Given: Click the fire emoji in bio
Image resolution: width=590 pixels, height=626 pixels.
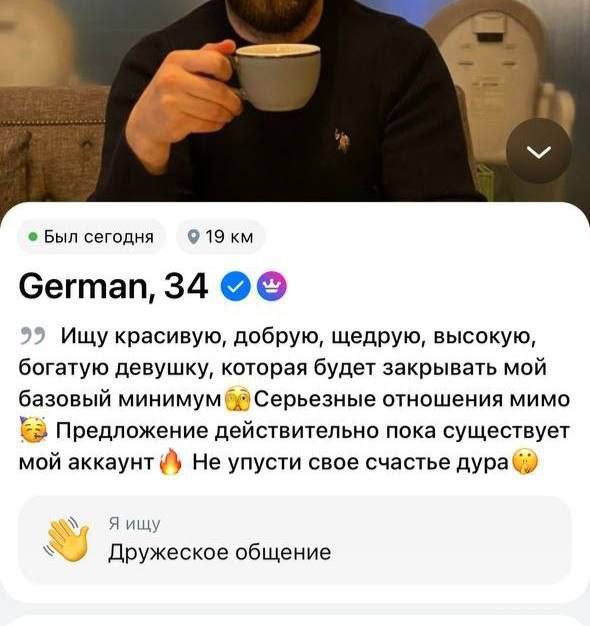Looking at the screenshot, I should [x=171, y=462].
